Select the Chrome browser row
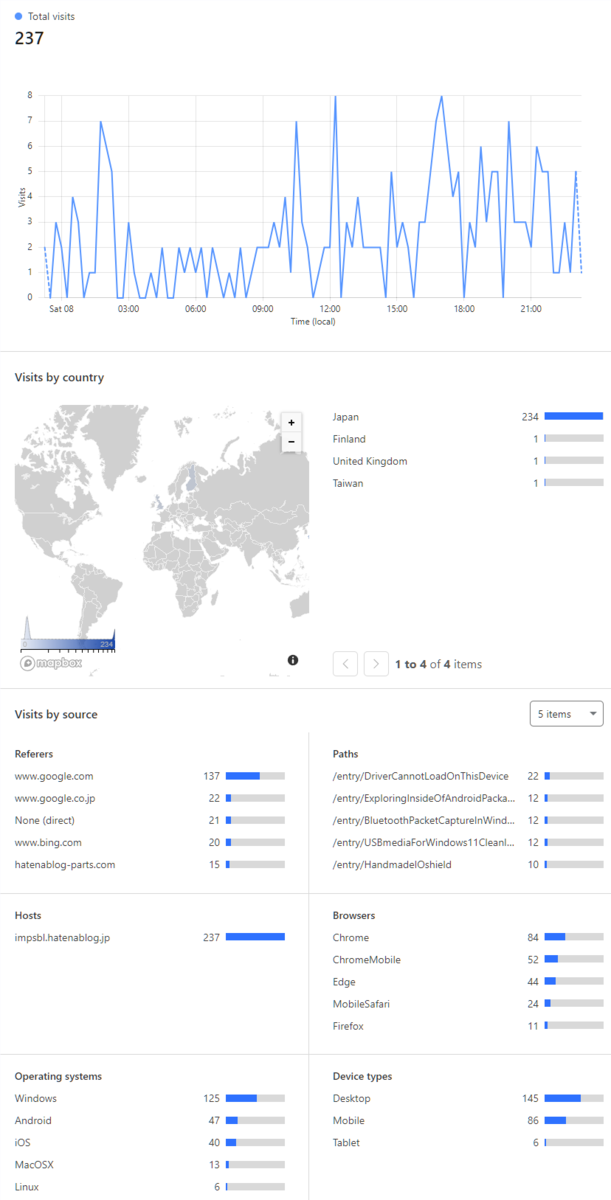Viewport: 611px width, 1200px height. pos(468,937)
